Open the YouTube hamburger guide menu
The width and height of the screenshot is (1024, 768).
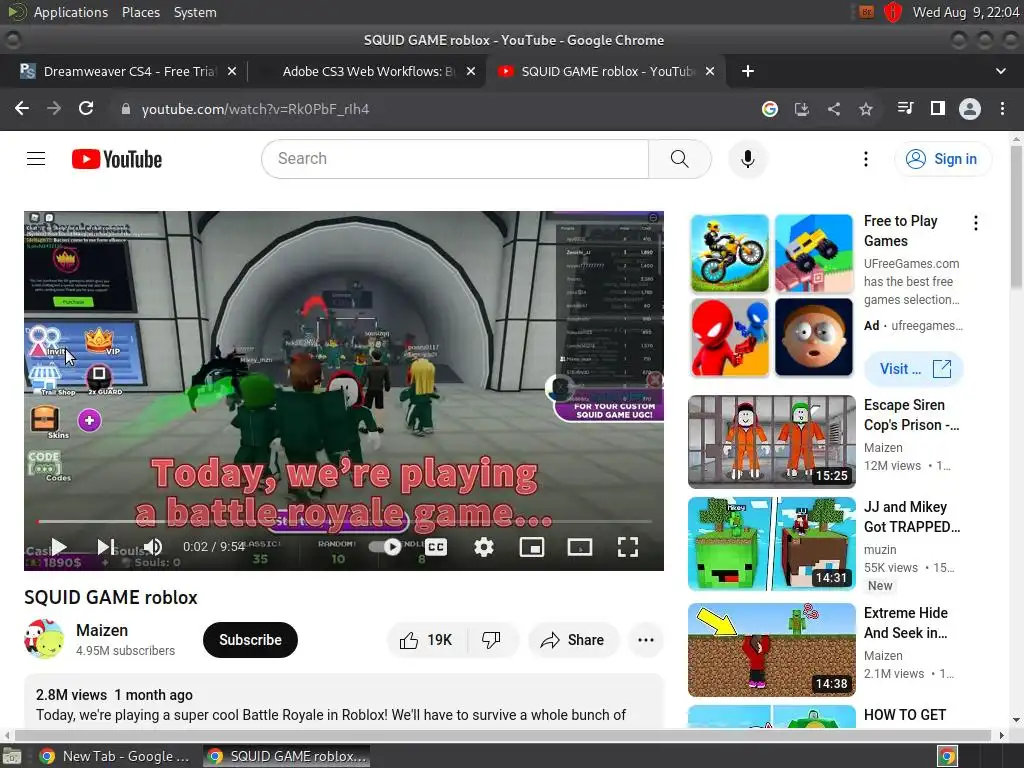pyautogui.click(x=36, y=159)
